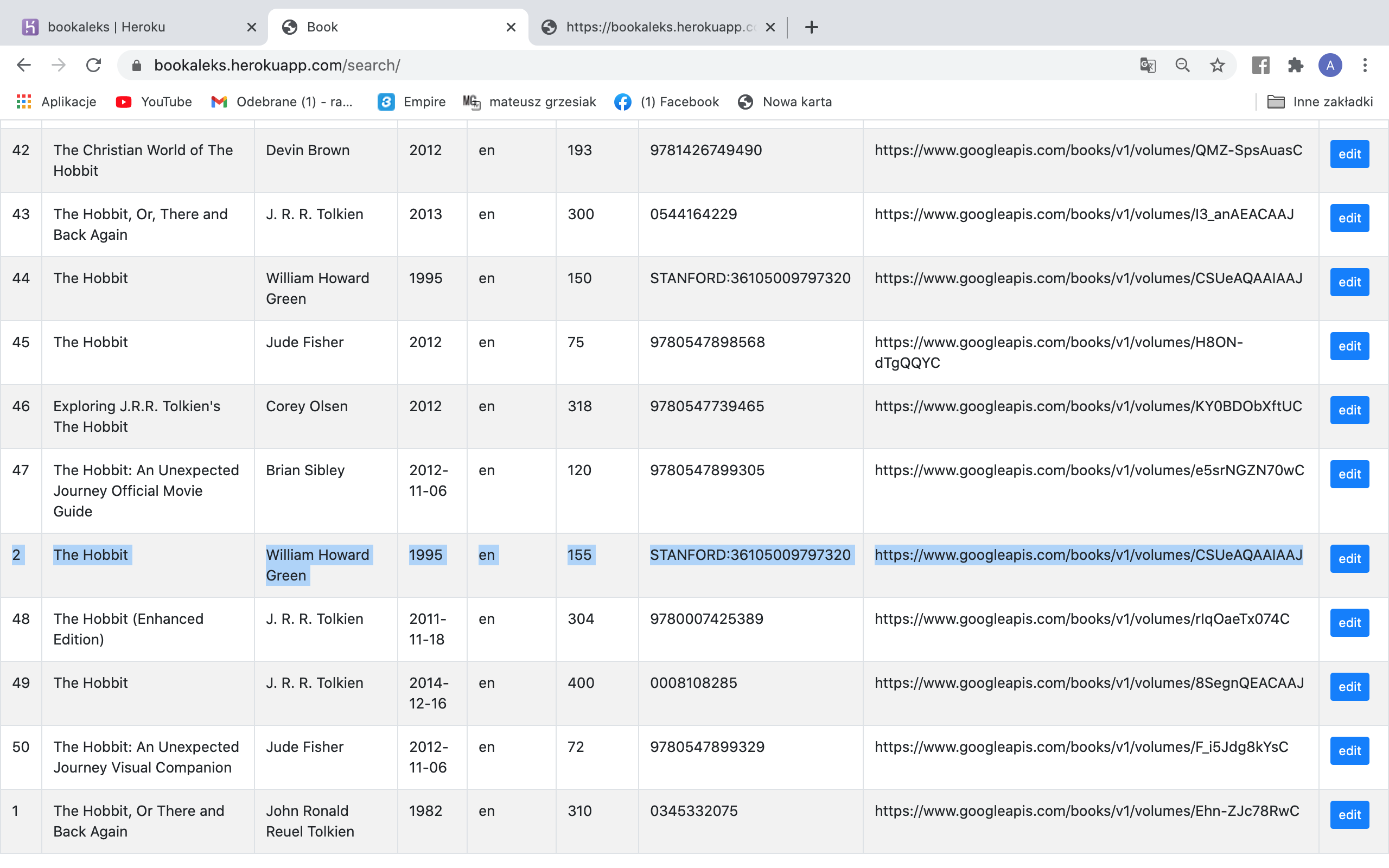Screen dimensions: 1389x868
Task: Click the browser back arrow
Action: tap(23, 65)
